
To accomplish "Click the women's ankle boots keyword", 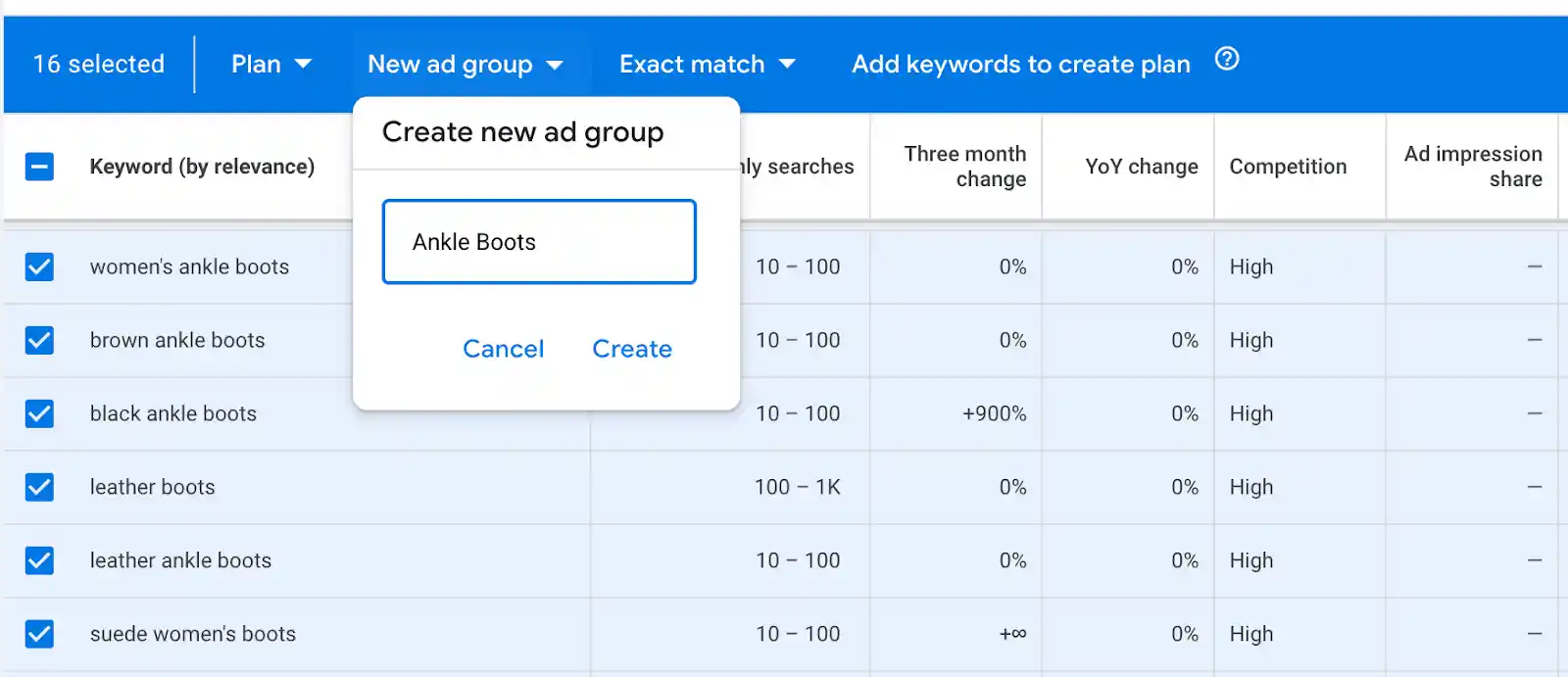I will point(189,266).
